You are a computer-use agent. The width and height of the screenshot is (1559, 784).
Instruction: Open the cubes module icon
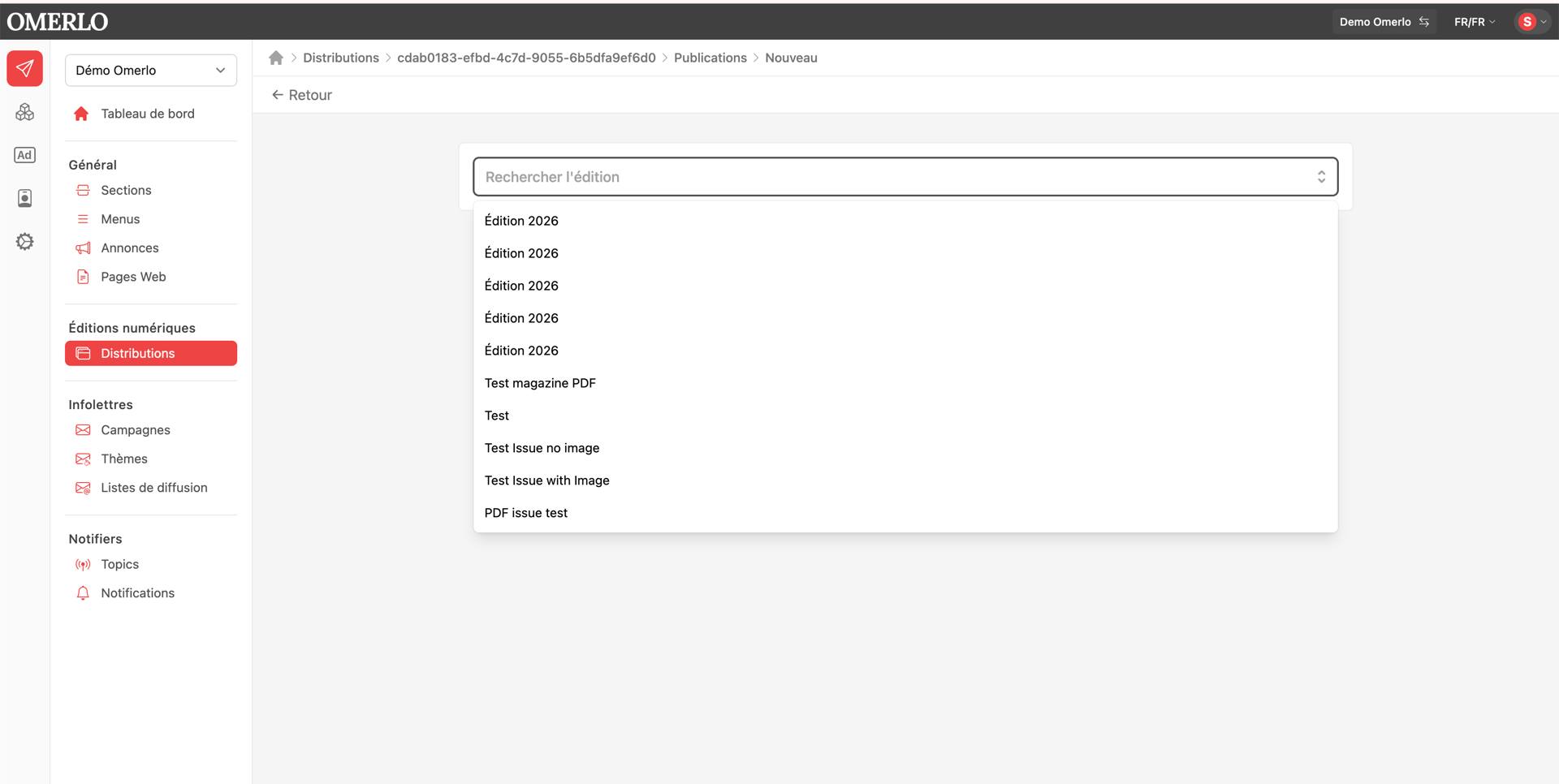[24, 112]
